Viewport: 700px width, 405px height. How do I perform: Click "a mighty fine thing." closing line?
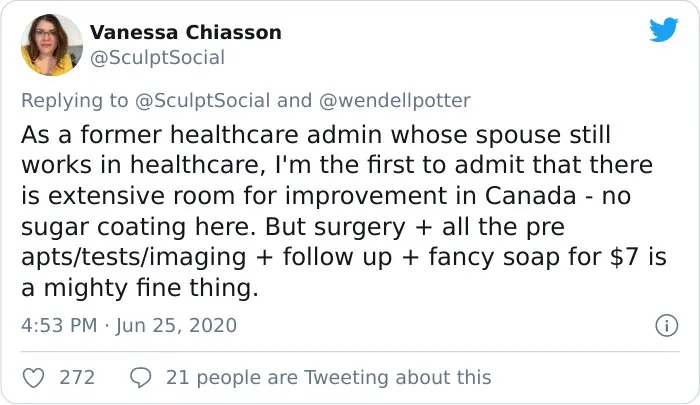(x=140, y=288)
